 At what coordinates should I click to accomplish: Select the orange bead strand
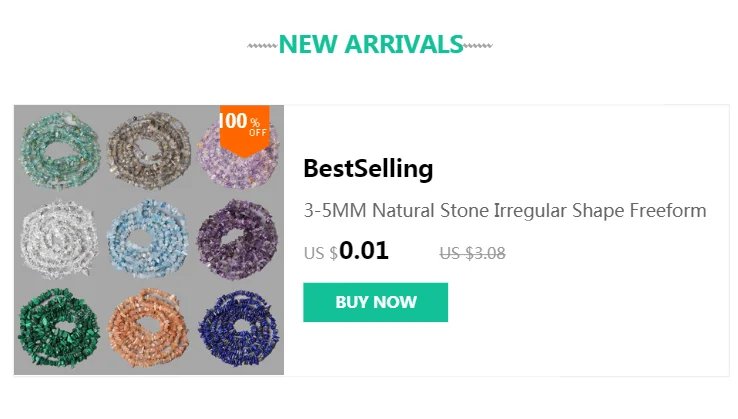[150, 328]
